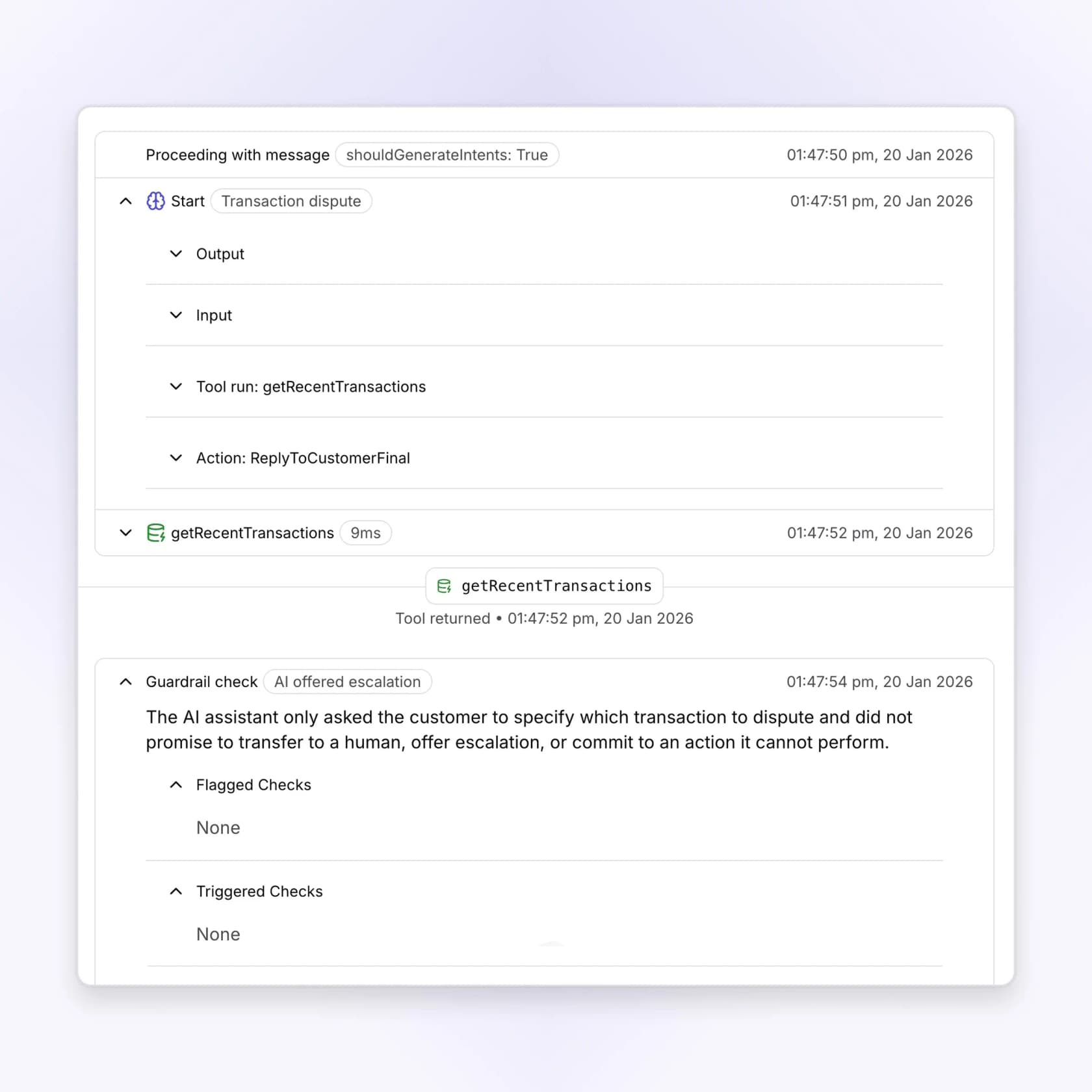Collapse the Start step

(126, 201)
